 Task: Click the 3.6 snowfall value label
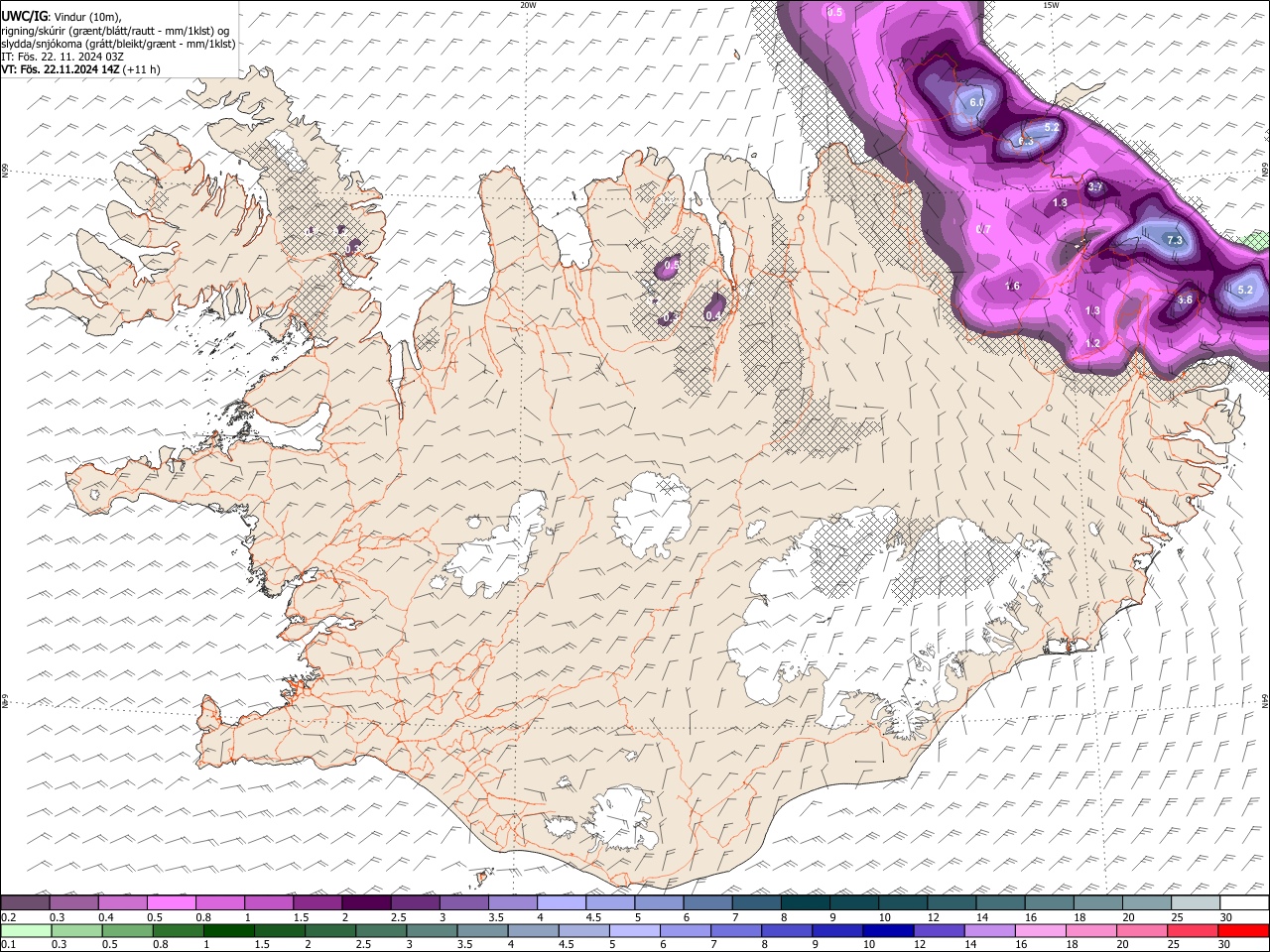pyautogui.click(x=1185, y=299)
